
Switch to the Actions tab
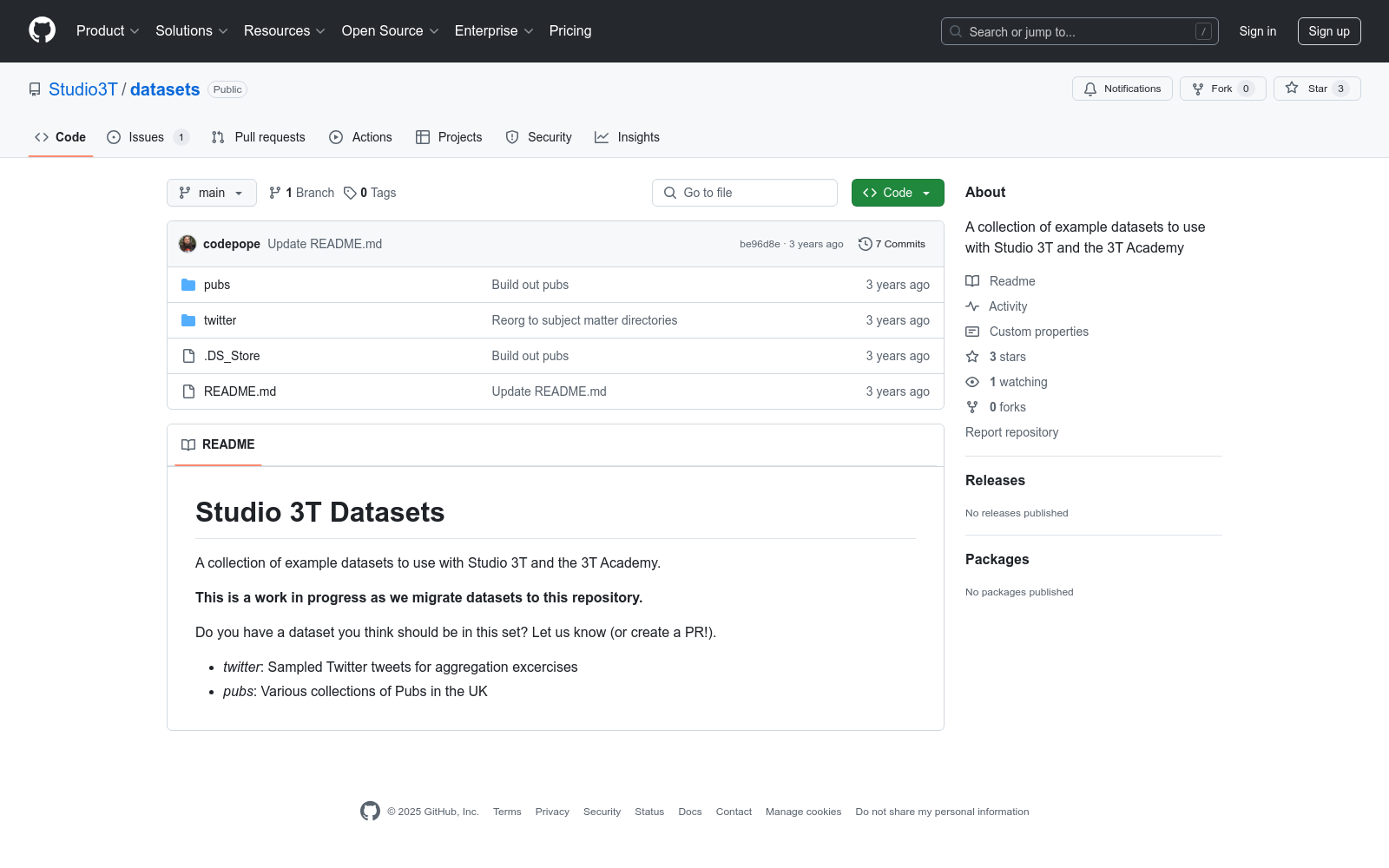tap(361, 137)
